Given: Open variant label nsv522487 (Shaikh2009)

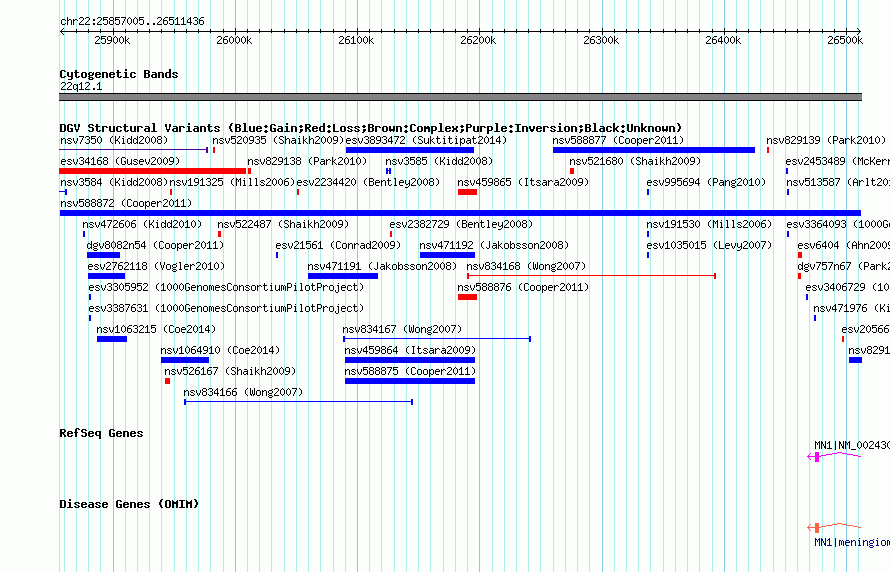Looking at the screenshot, I should click(x=283, y=224).
